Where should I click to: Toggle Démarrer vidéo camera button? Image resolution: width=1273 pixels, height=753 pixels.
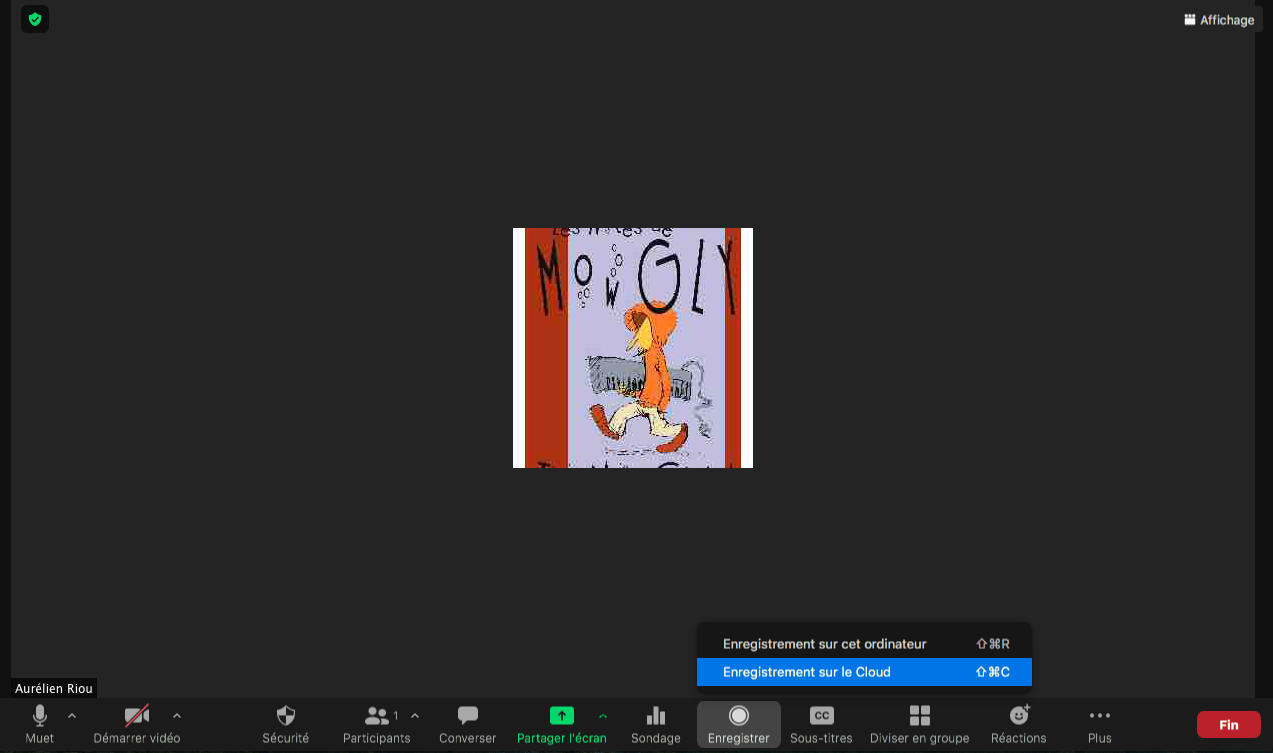coord(136,724)
